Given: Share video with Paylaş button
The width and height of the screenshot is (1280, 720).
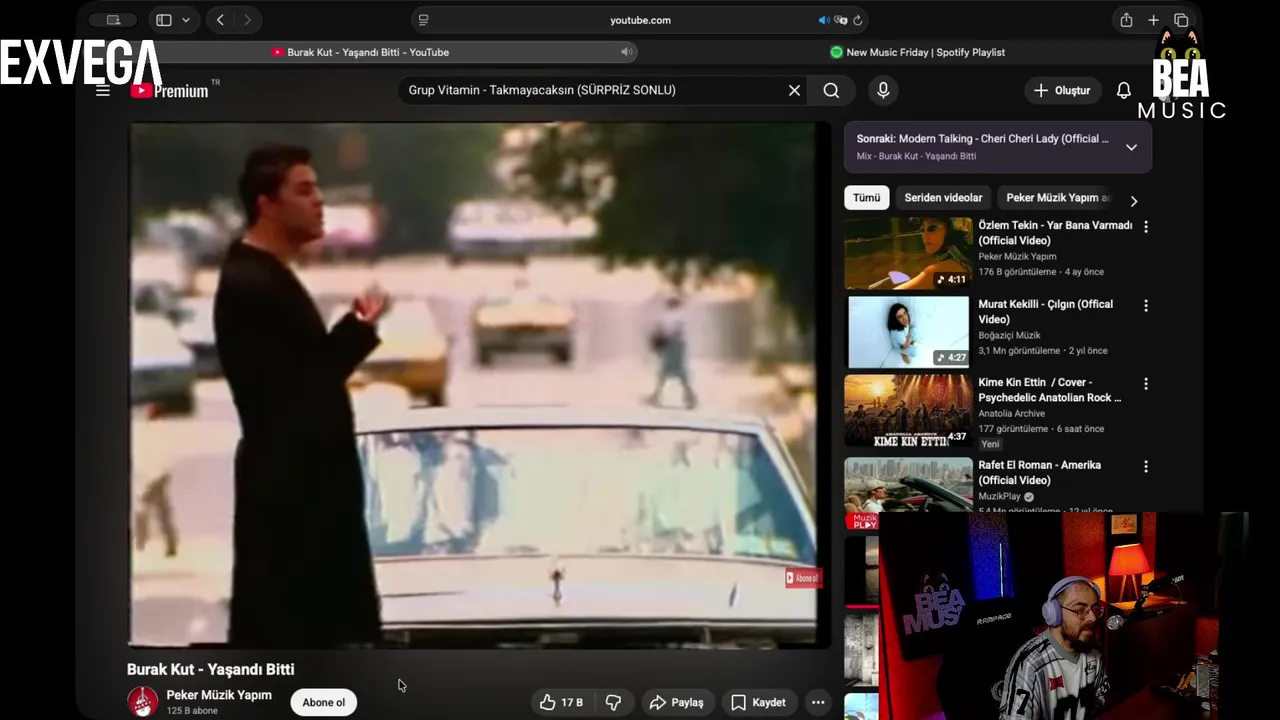Looking at the screenshot, I should click(x=677, y=702).
